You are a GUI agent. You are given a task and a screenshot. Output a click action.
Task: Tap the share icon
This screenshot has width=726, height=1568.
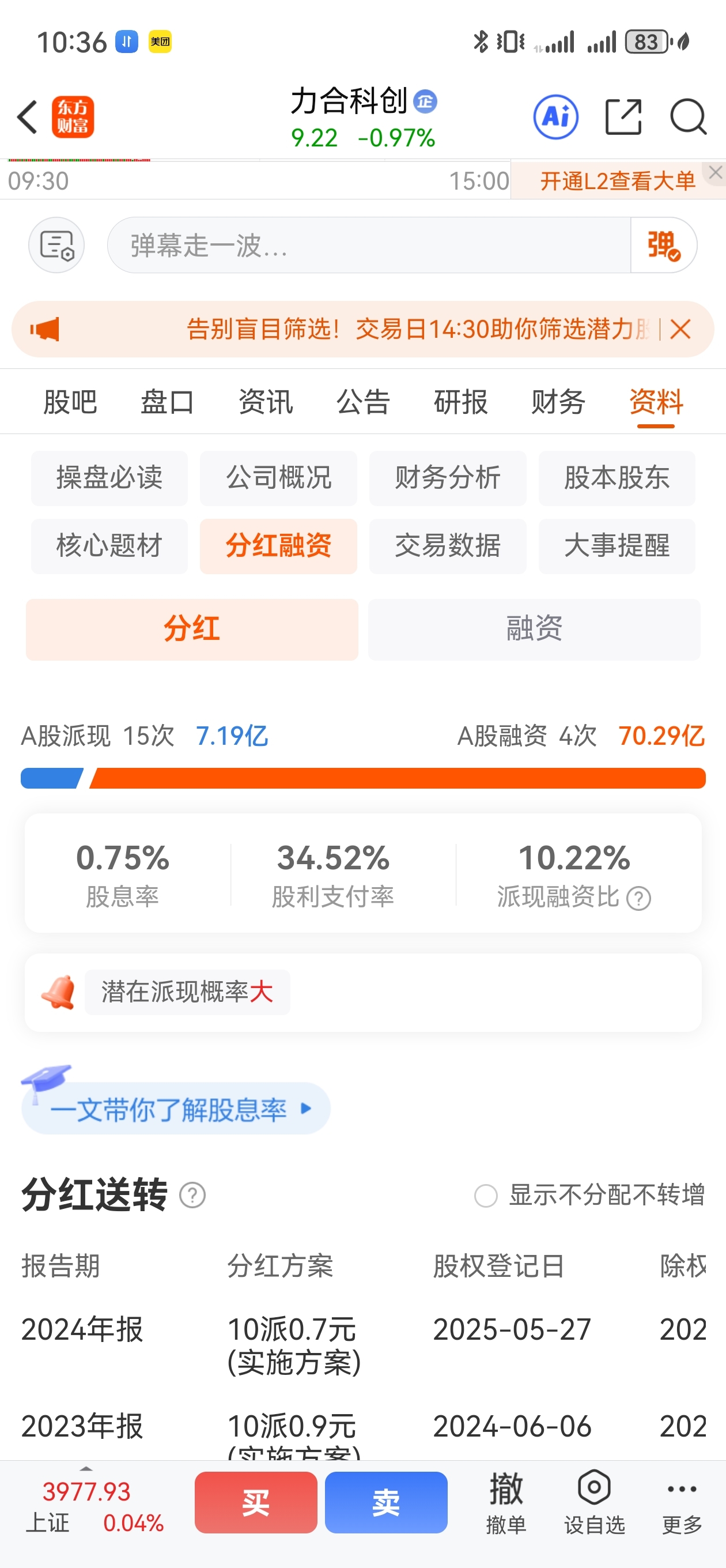click(x=624, y=117)
